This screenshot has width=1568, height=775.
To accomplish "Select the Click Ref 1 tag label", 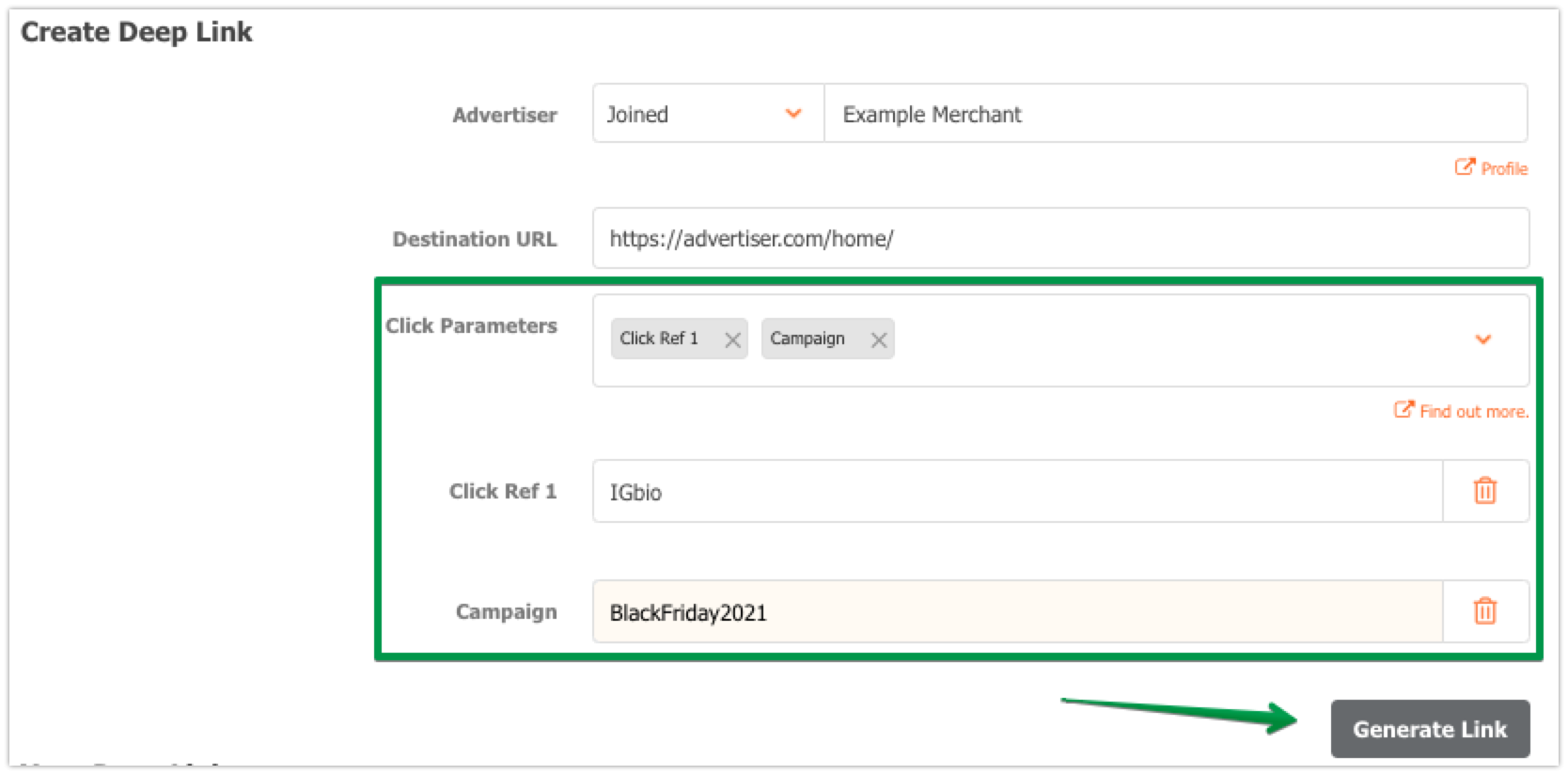I will click(x=659, y=339).
